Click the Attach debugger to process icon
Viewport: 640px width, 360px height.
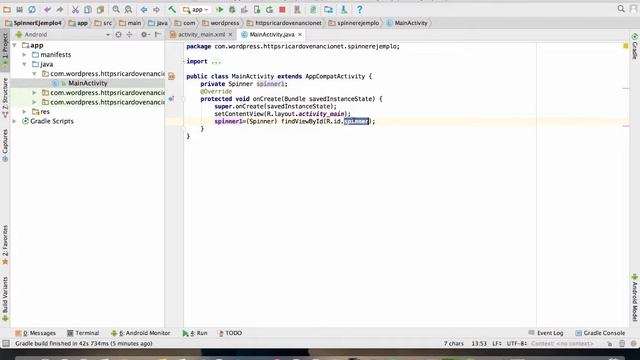257,9
